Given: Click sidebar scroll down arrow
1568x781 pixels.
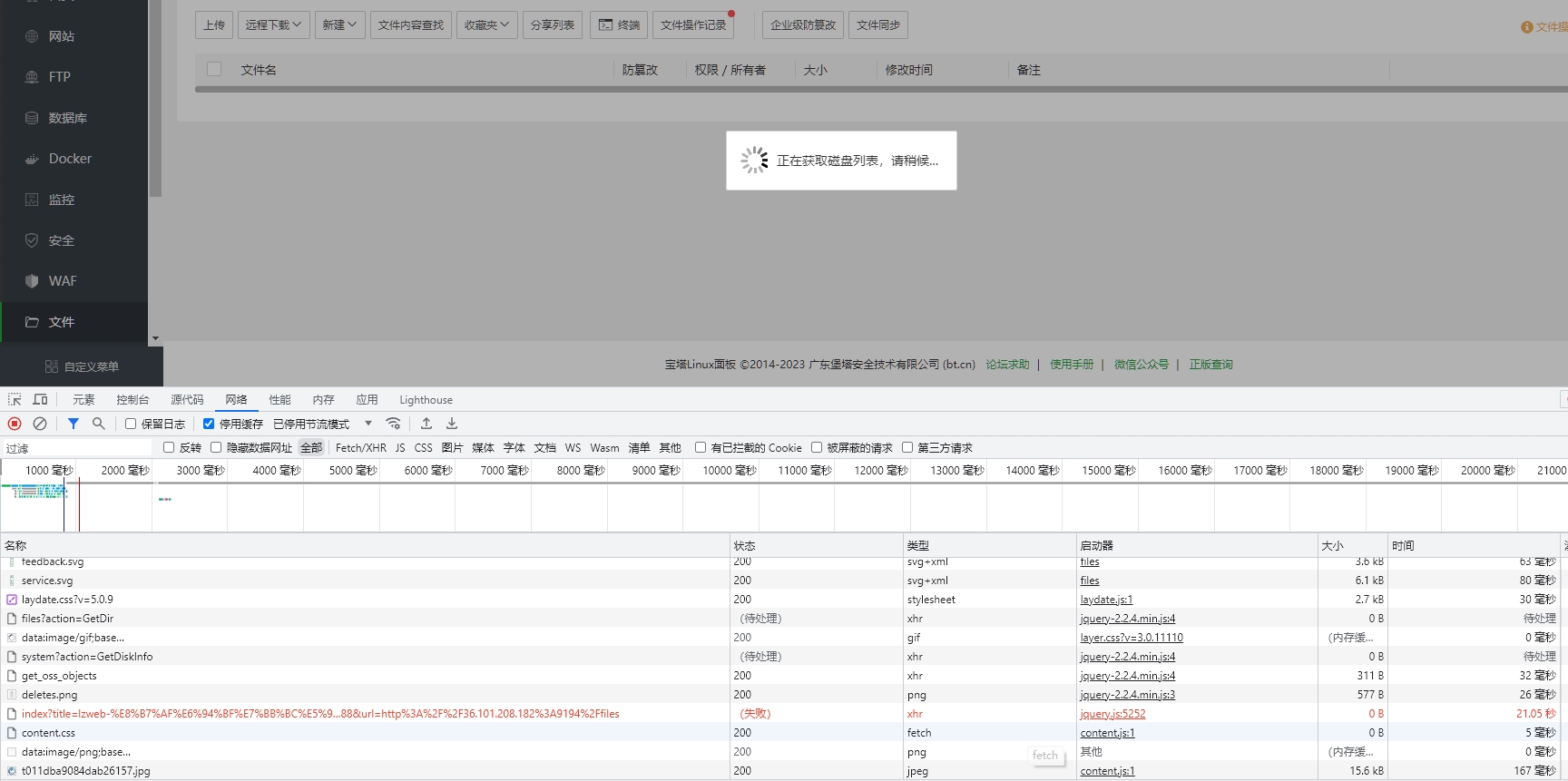Looking at the screenshot, I should pyautogui.click(x=155, y=338).
